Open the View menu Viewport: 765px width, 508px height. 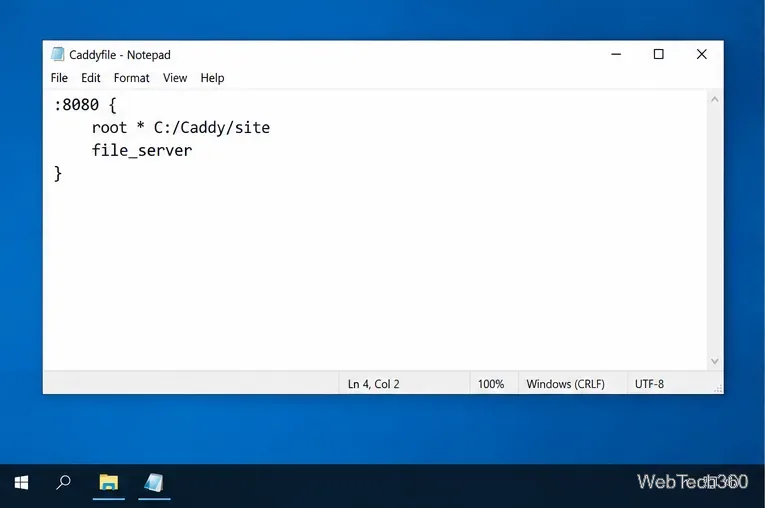175,78
